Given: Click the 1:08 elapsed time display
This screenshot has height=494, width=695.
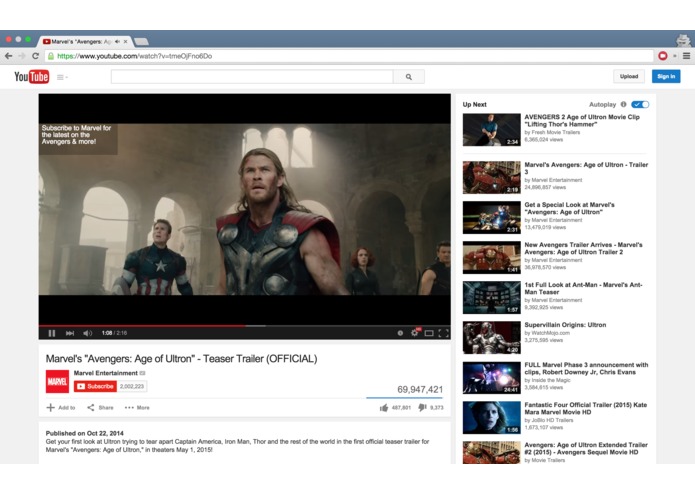Looking at the screenshot, I should (x=107, y=333).
